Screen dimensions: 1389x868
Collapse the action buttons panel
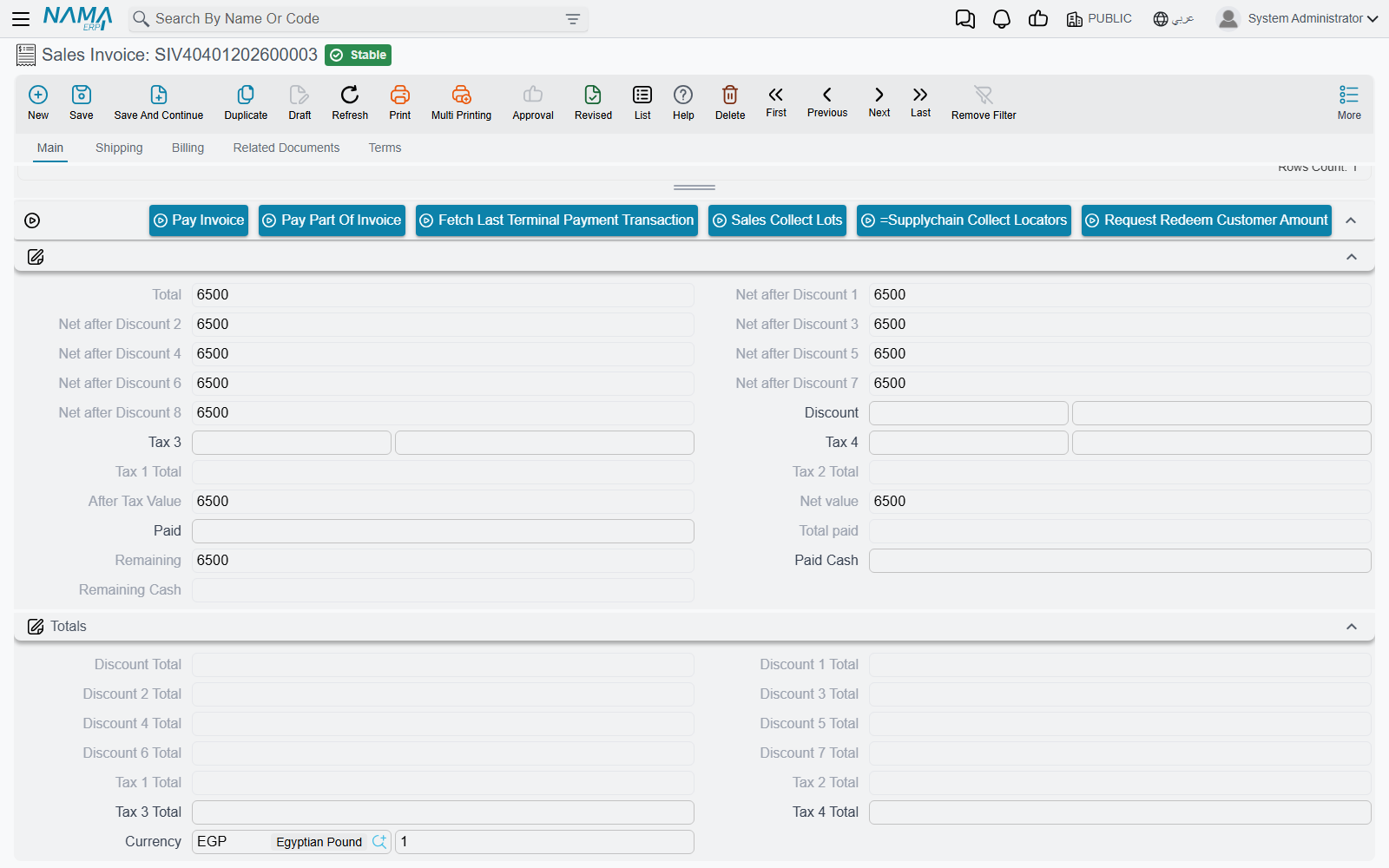(x=1351, y=220)
